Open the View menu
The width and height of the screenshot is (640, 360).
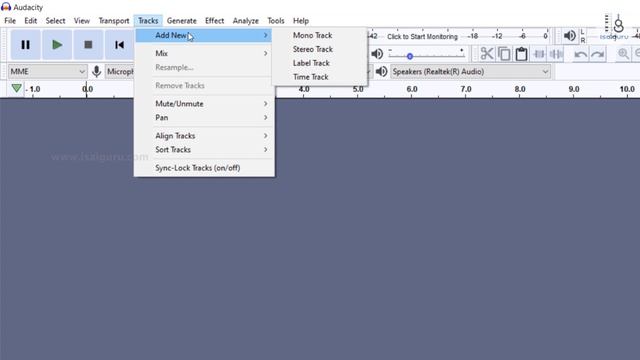tap(82, 20)
